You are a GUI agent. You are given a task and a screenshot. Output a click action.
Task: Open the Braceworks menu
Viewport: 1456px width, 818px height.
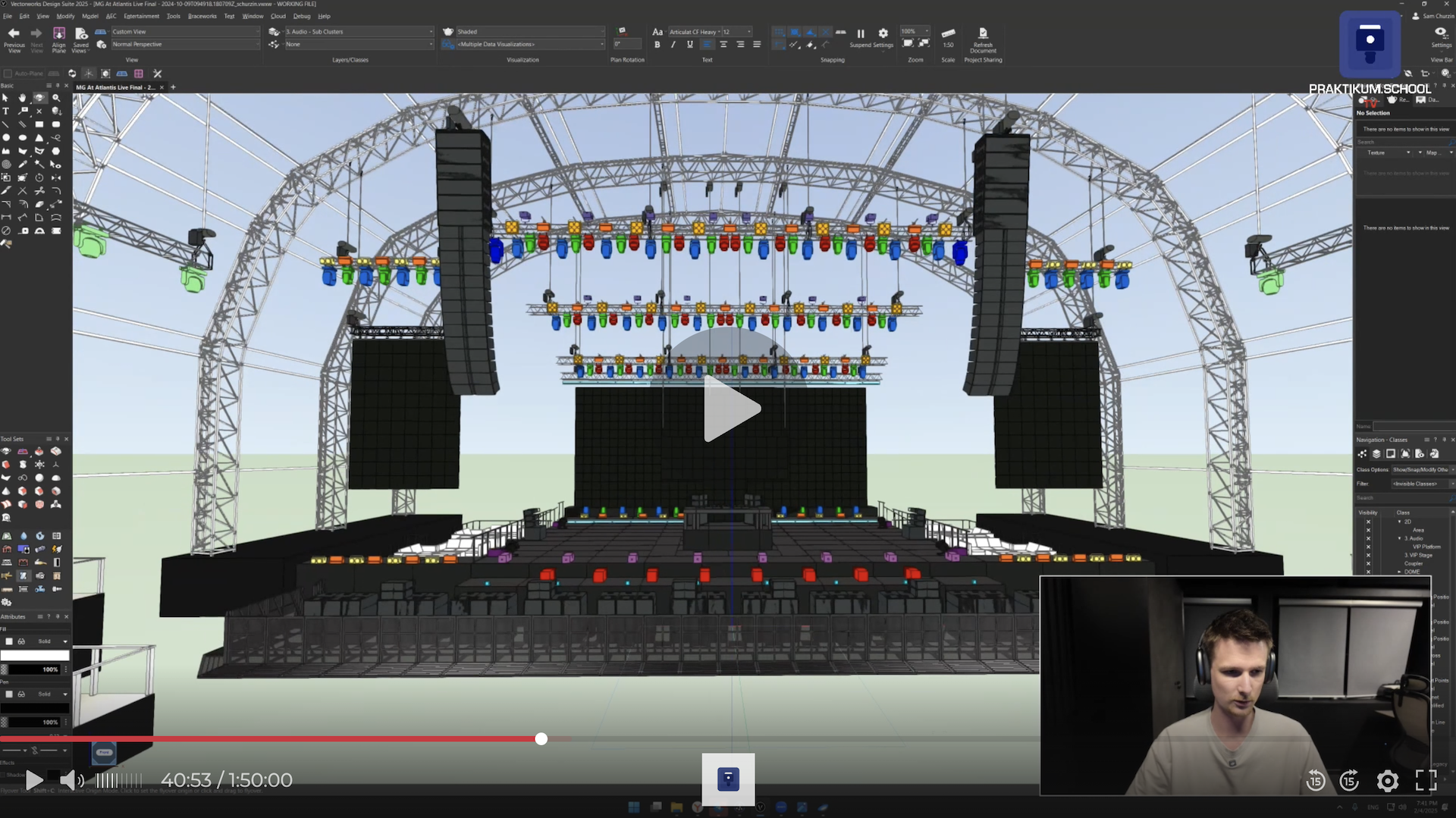[202, 16]
